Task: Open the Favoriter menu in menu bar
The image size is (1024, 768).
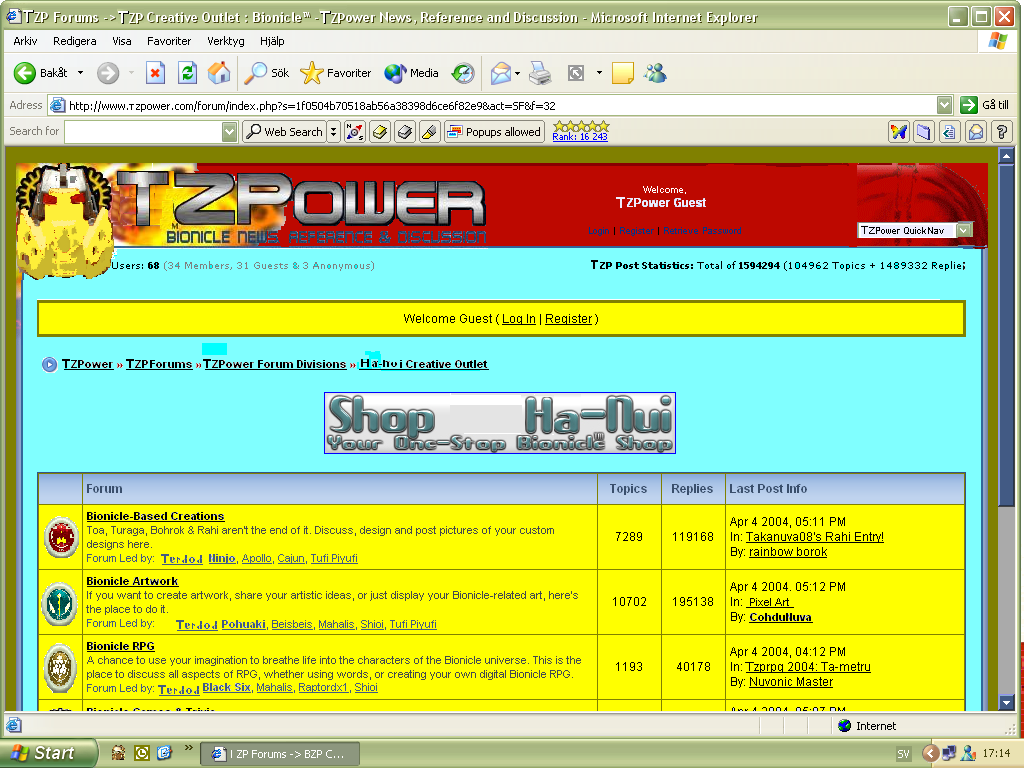Action: pos(169,41)
